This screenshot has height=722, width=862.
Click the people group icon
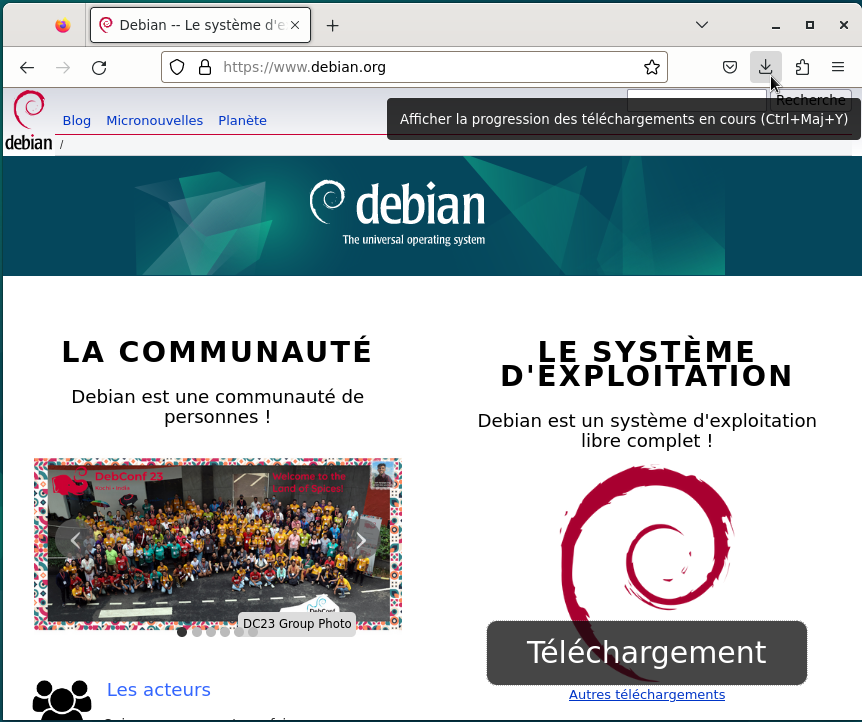(x=62, y=699)
